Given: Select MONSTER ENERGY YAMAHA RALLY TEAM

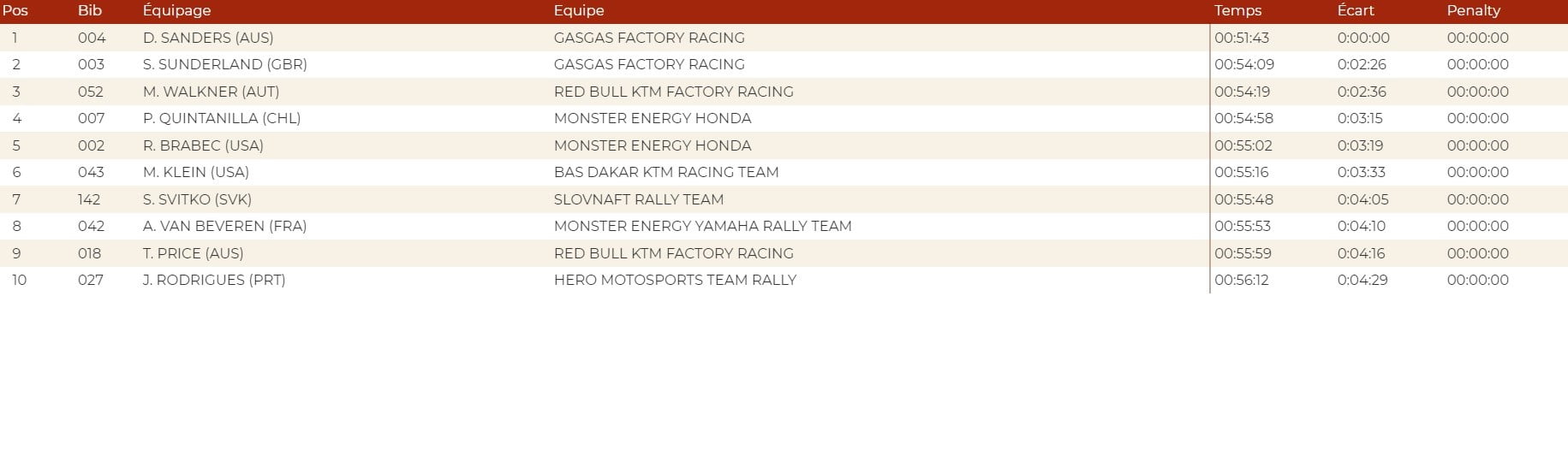Looking at the screenshot, I should pyautogui.click(x=702, y=226).
